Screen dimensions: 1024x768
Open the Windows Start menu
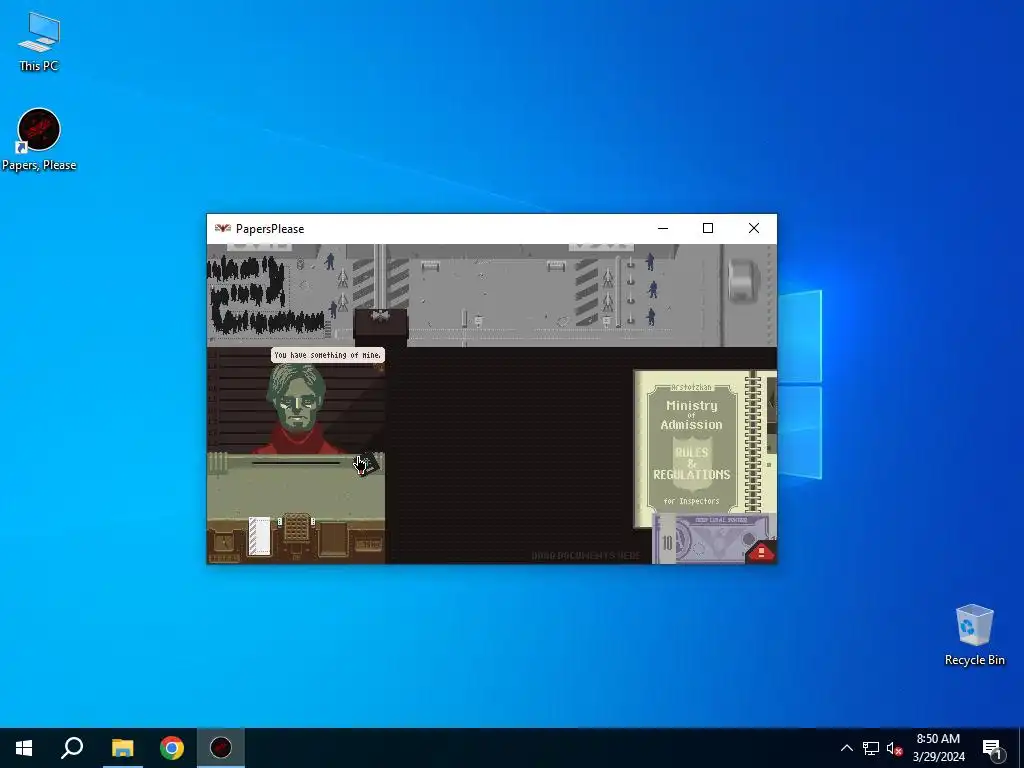pyautogui.click(x=24, y=748)
